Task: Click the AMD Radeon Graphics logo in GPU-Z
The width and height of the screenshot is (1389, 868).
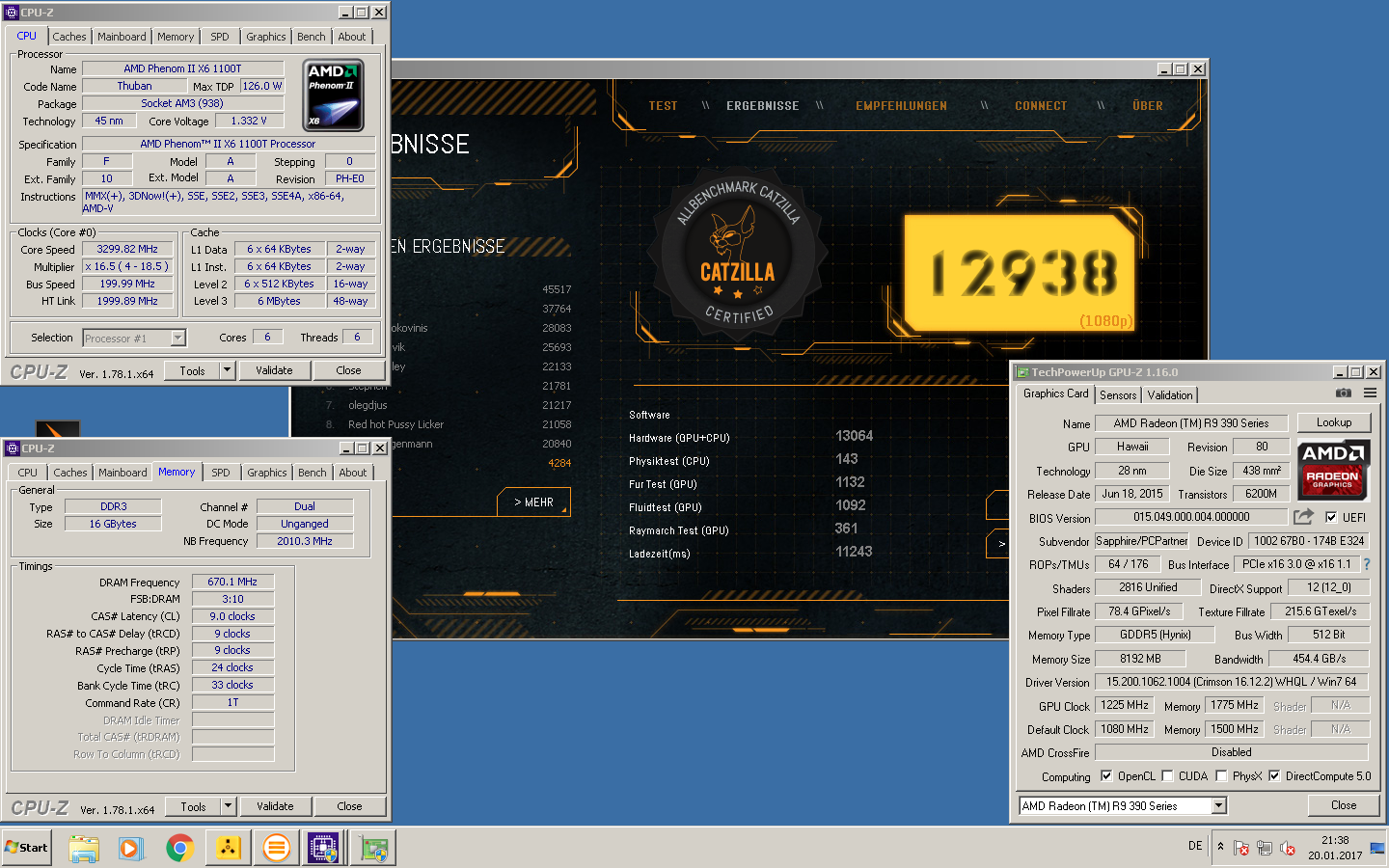Action: tap(1332, 470)
